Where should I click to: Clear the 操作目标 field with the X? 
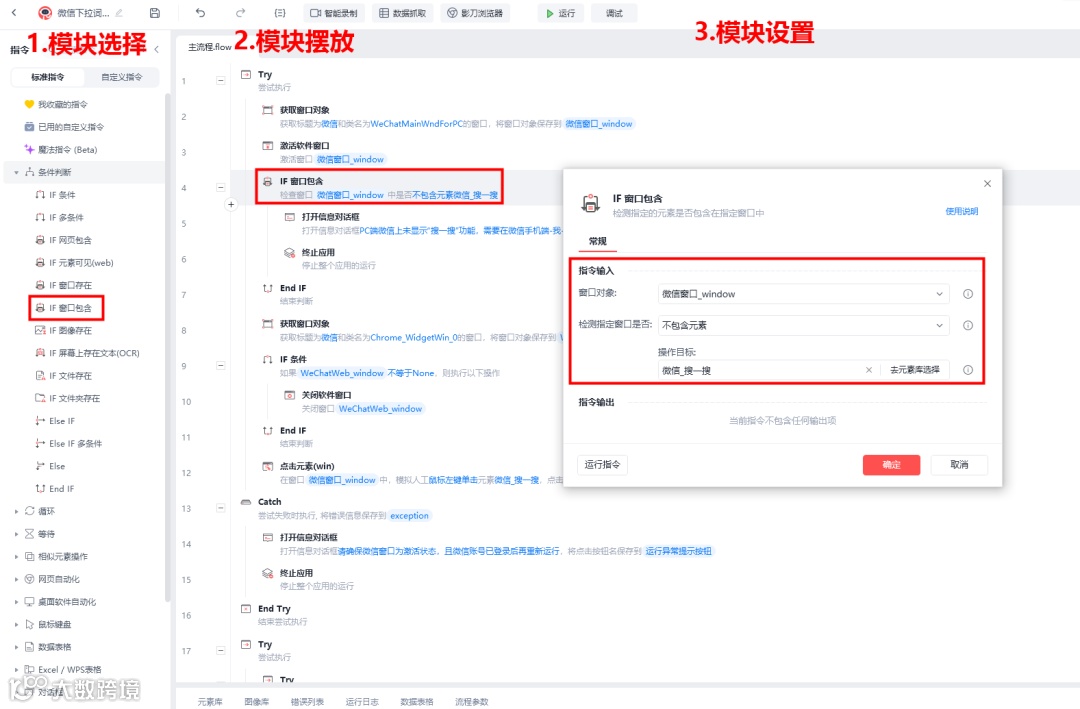pos(869,370)
